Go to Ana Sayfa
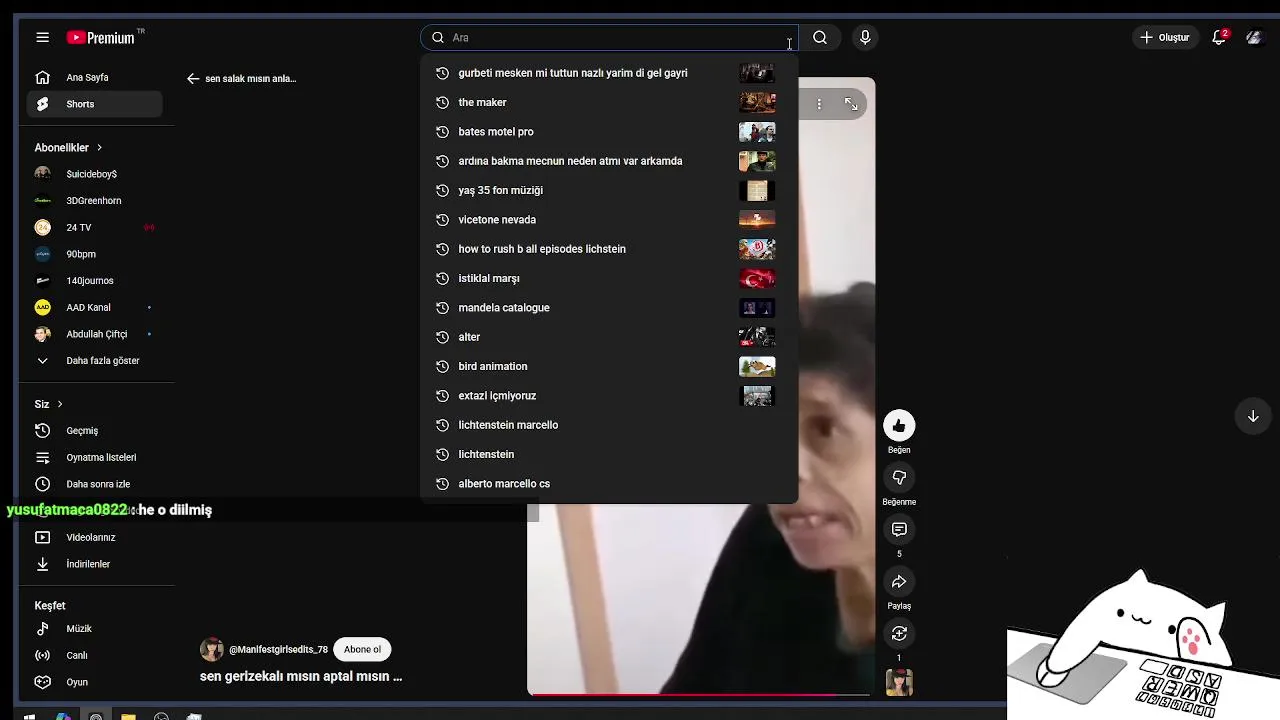1280x720 pixels. 95,77
